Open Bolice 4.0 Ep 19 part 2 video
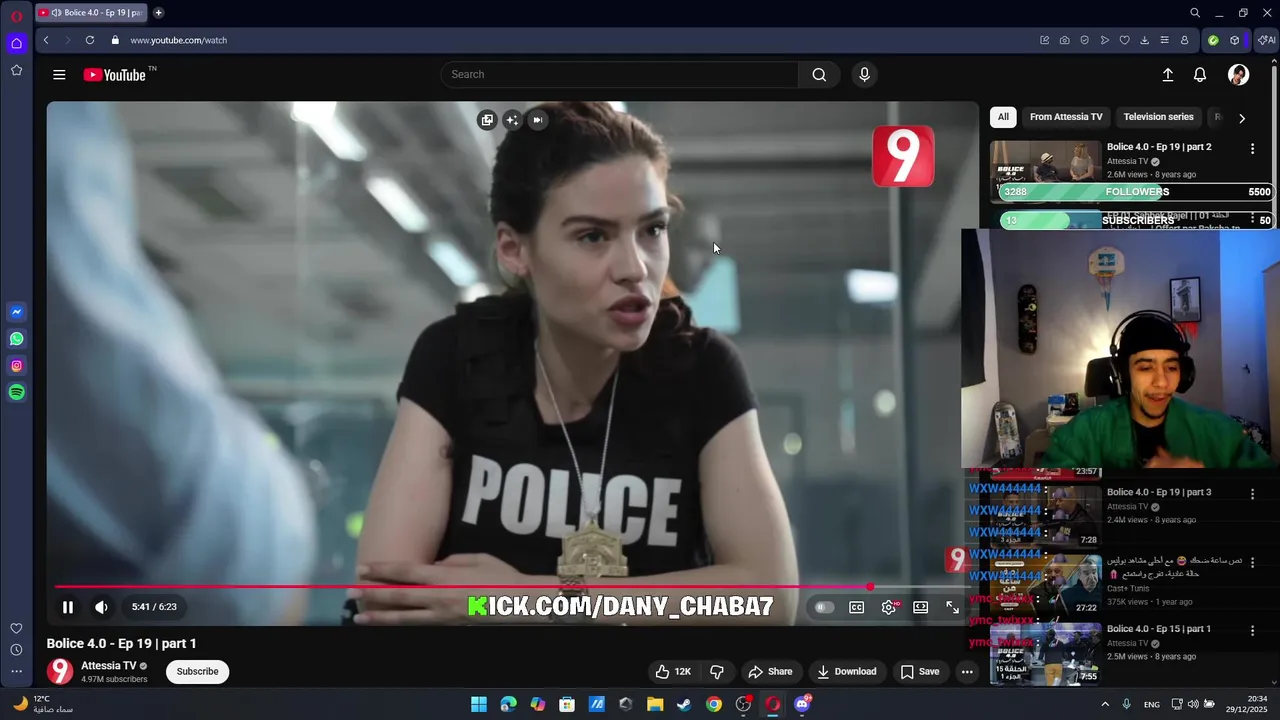1280x720 pixels. (1159, 147)
